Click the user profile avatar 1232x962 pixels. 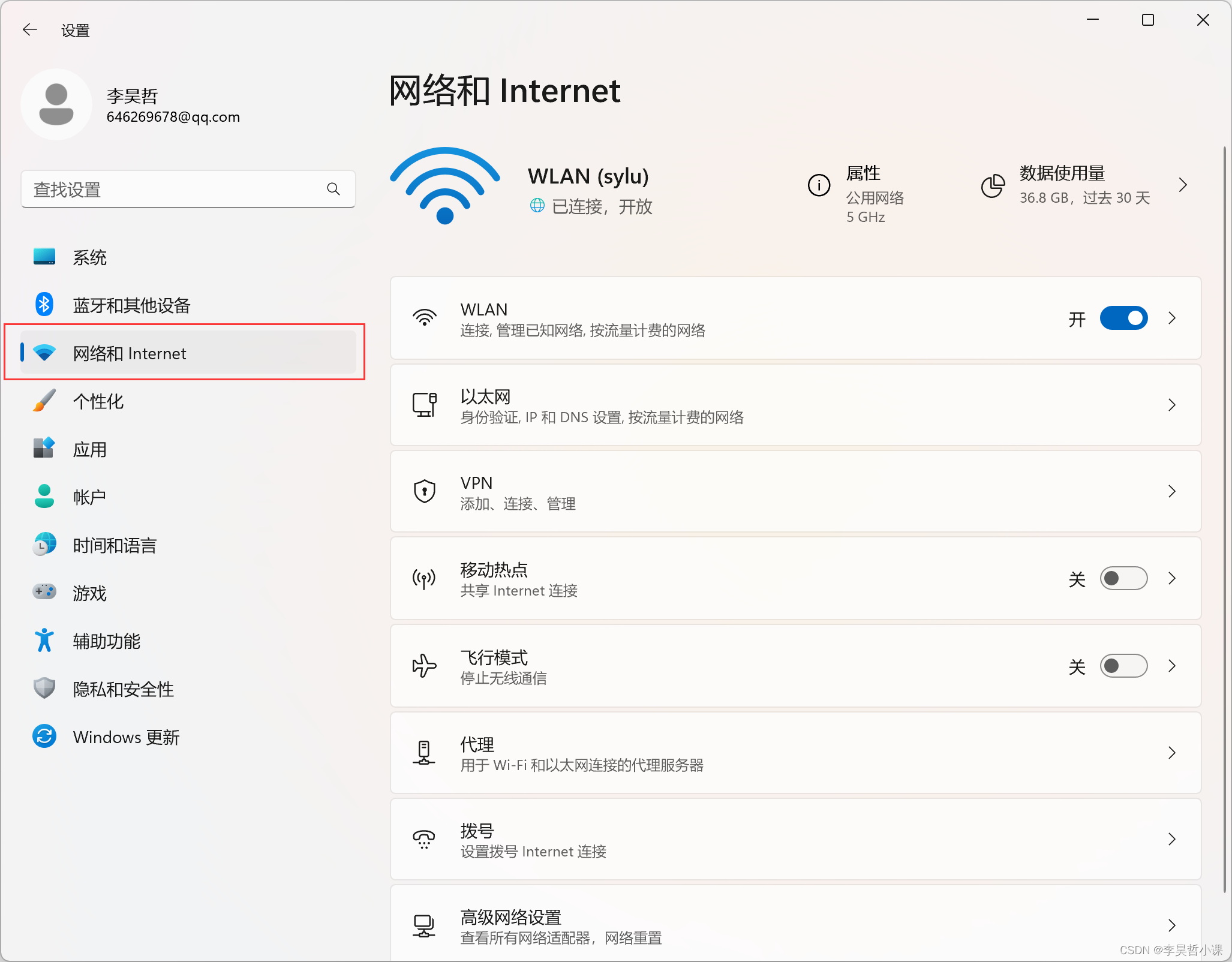56,104
